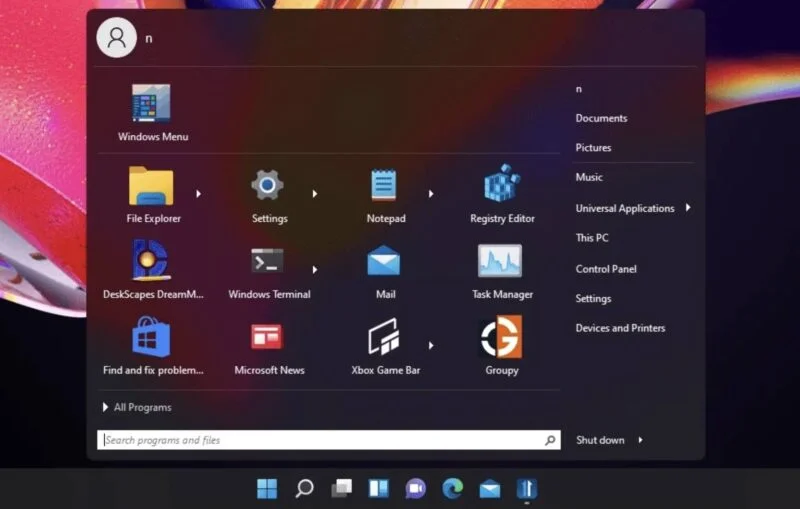Image resolution: width=800 pixels, height=509 pixels.
Task: Open Music folder link
Action: click(589, 177)
